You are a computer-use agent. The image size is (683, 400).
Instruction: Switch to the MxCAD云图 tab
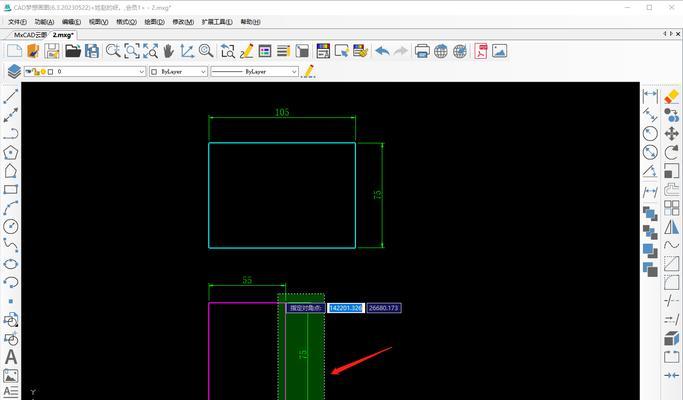tap(30, 35)
